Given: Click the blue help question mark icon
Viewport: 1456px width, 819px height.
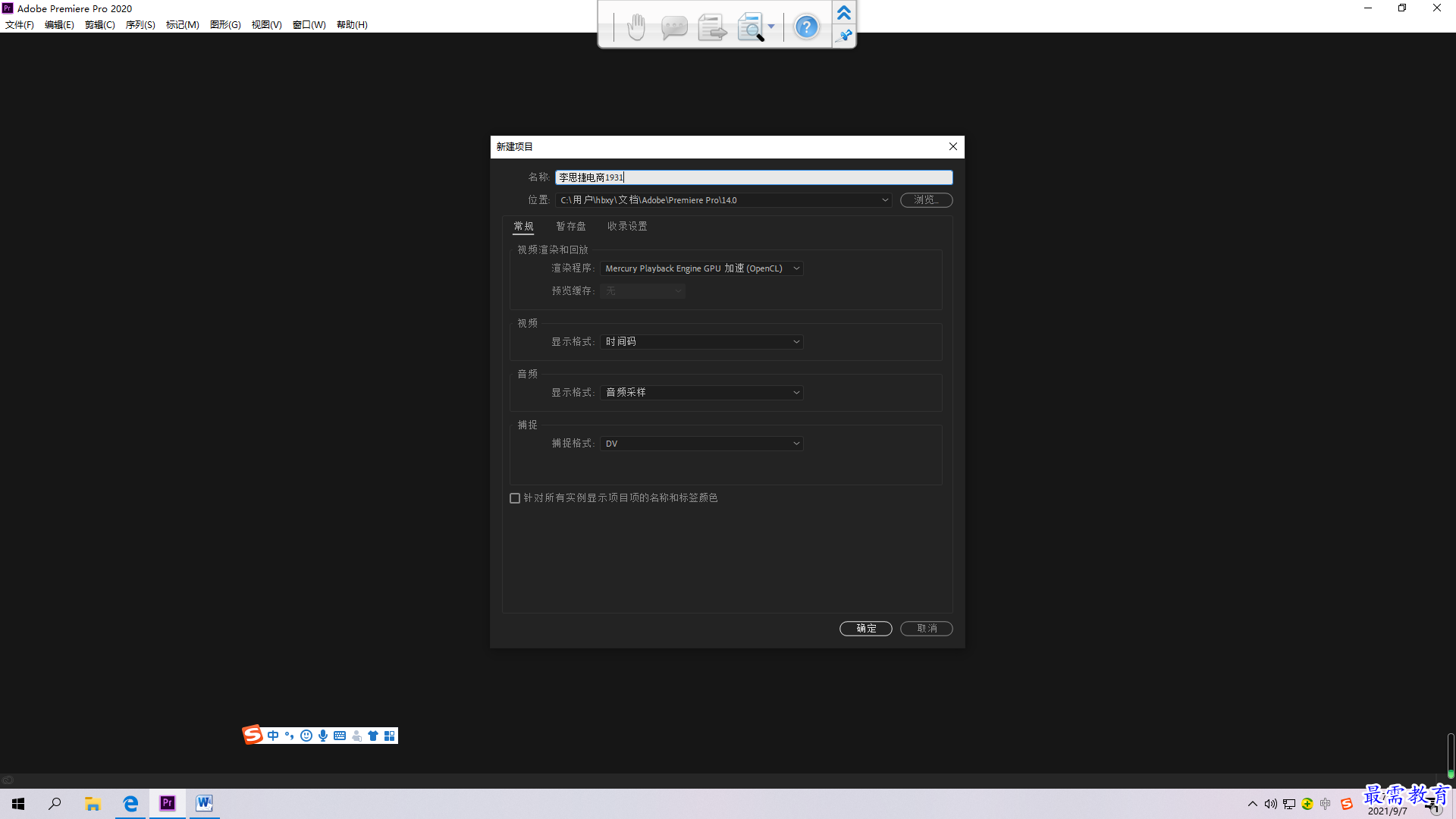Looking at the screenshot, I should tap(806, 27).
